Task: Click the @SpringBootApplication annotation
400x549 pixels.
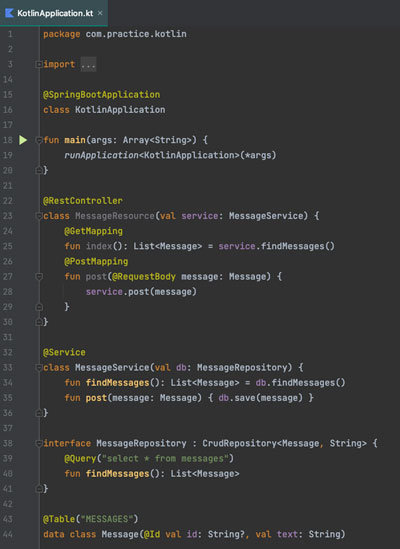Action: point(102,95)
